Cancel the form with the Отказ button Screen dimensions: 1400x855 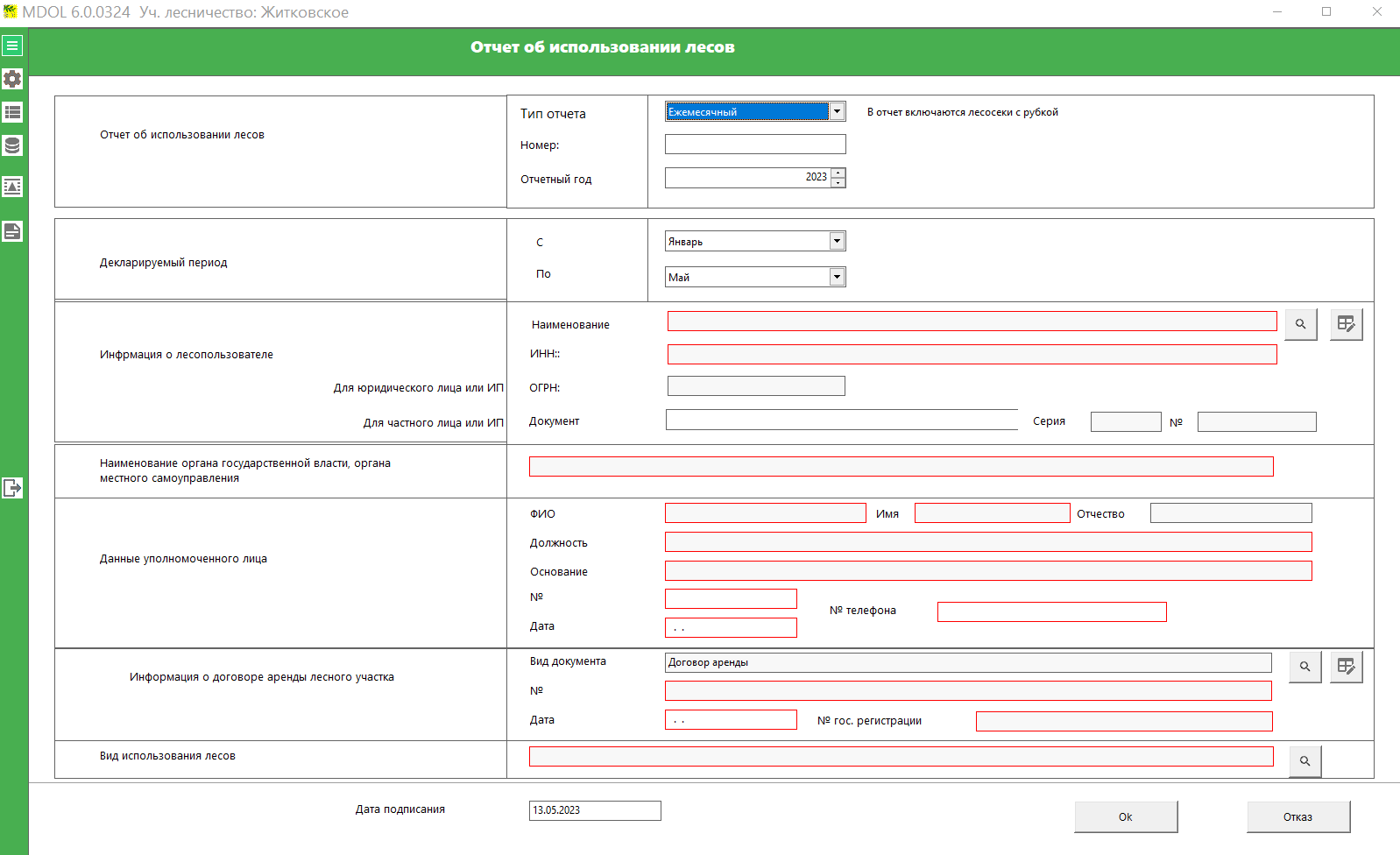tap(1298, 816)
